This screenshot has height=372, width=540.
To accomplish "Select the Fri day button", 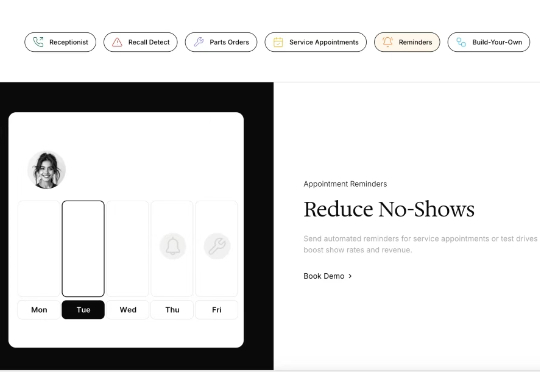I will click(x=217, y=310).
